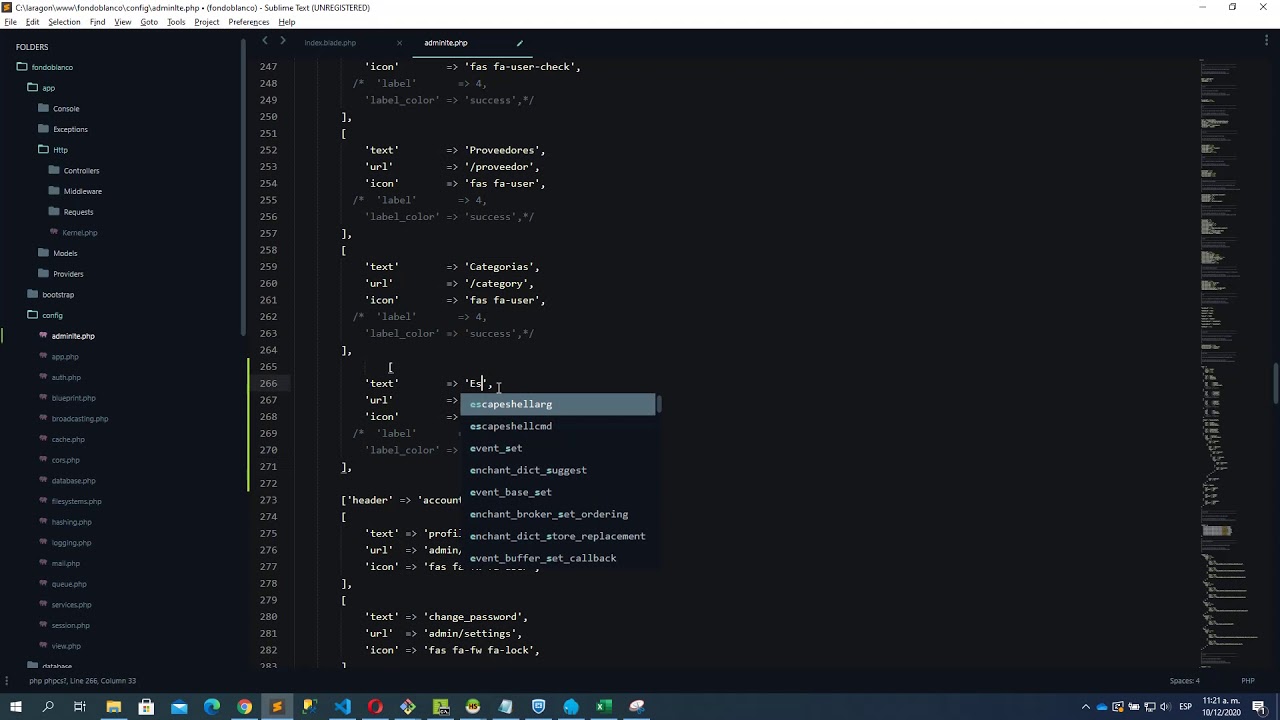Open Excel from taskbar
The image size is (1280, 720).
point(604,707)
